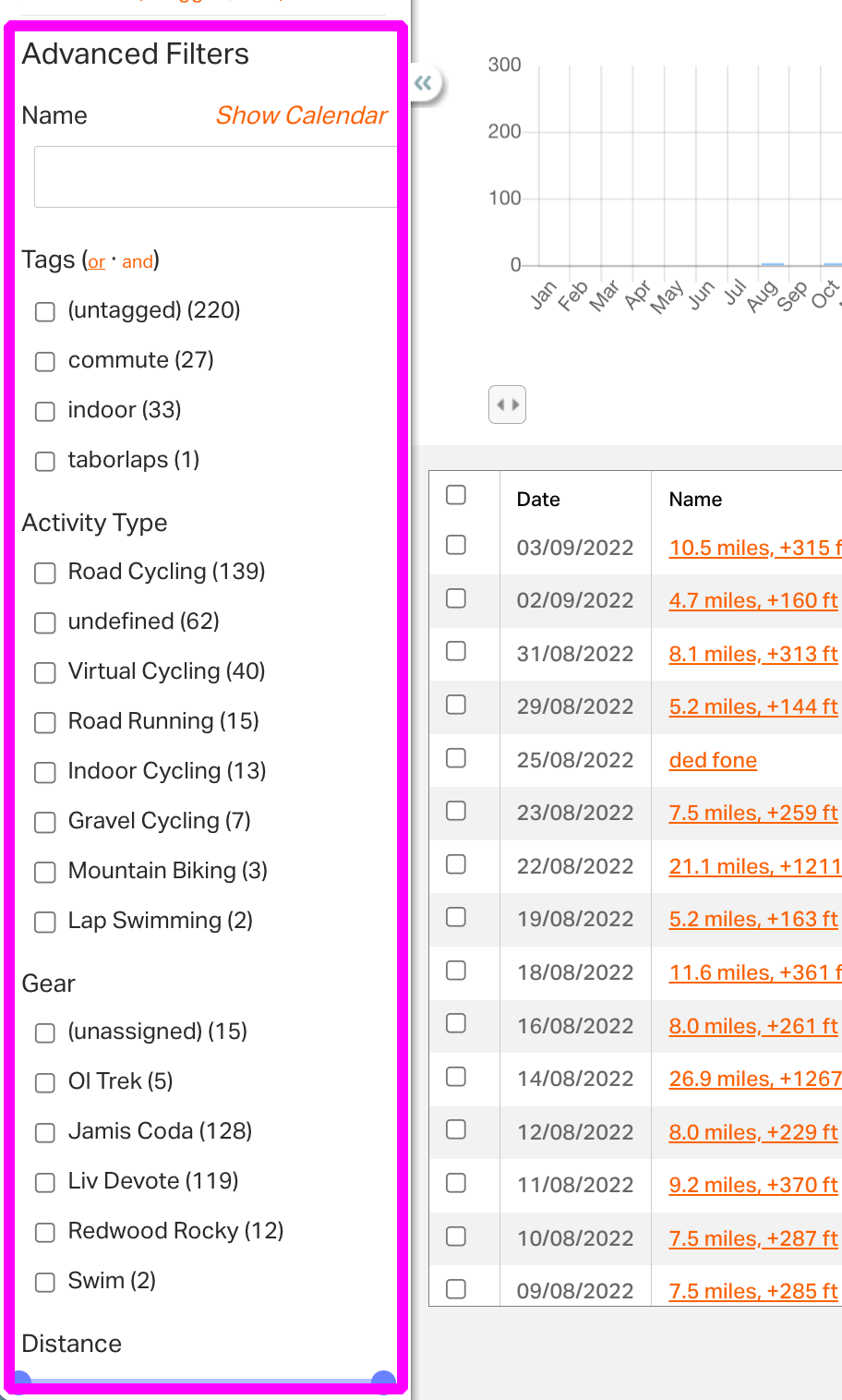Select the row checkbox for 10/08/2022
The height and width of the screenshot is (1400, 842).
click(x=456, y=1237)
